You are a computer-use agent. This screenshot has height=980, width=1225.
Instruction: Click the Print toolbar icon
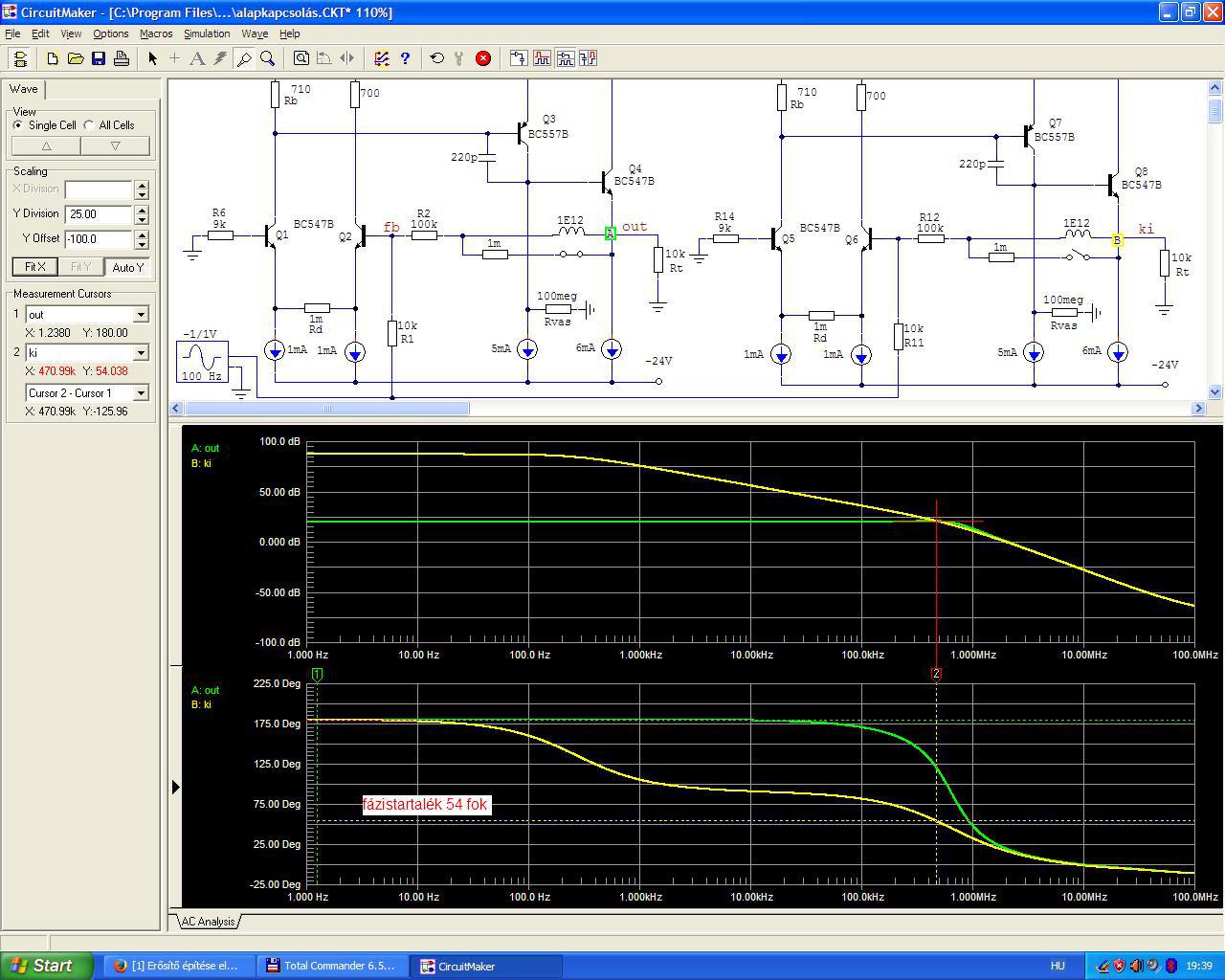tap(122, 58)
